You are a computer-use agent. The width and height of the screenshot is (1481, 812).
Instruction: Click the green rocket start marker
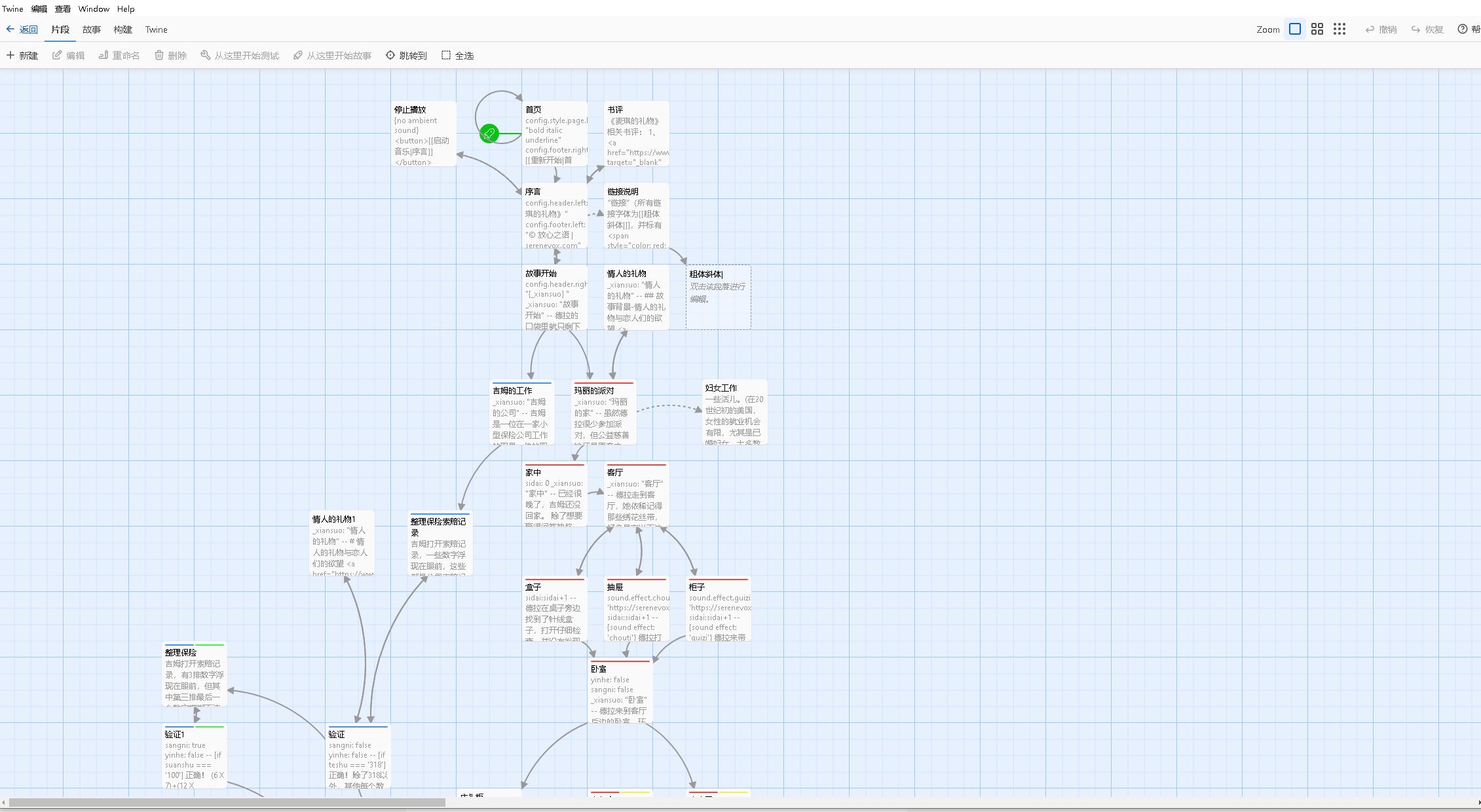tap(489, 134)
